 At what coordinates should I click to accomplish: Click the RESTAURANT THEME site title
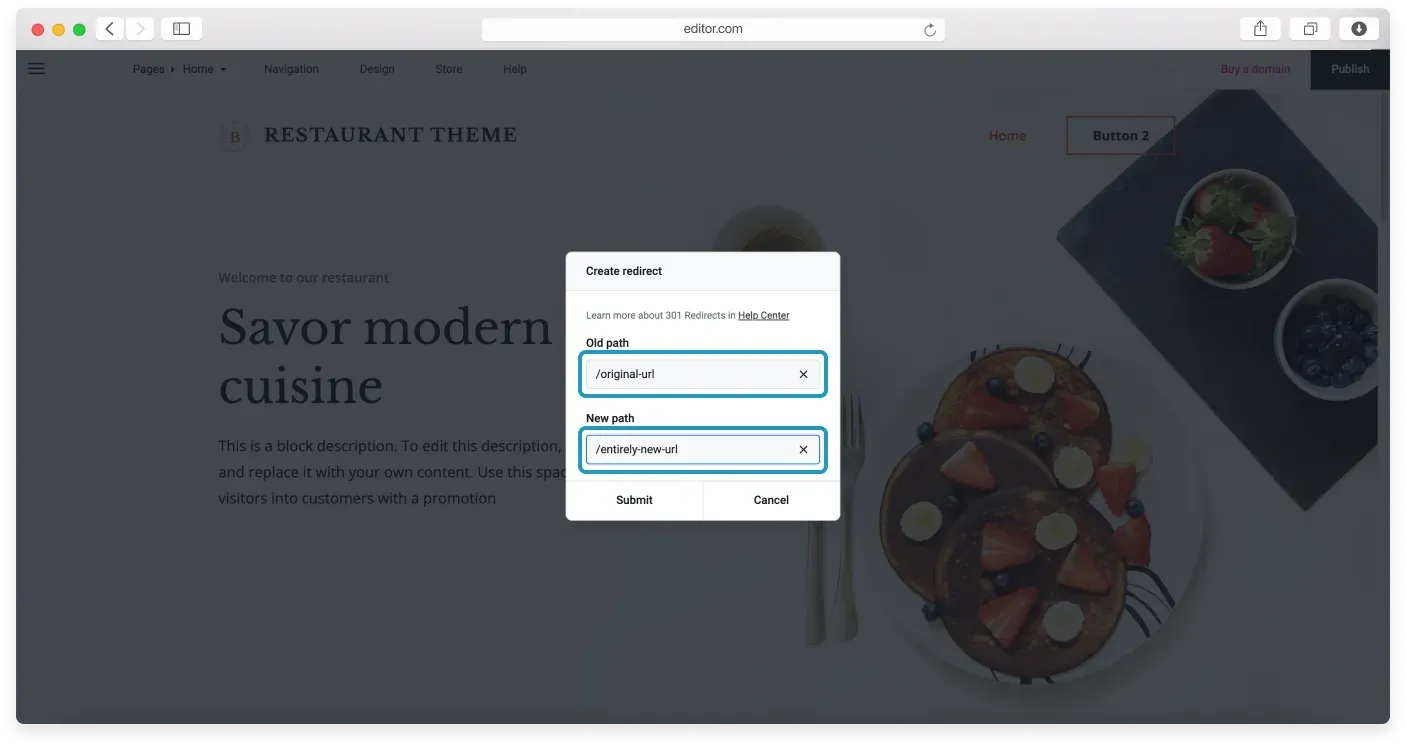(390, 135)
